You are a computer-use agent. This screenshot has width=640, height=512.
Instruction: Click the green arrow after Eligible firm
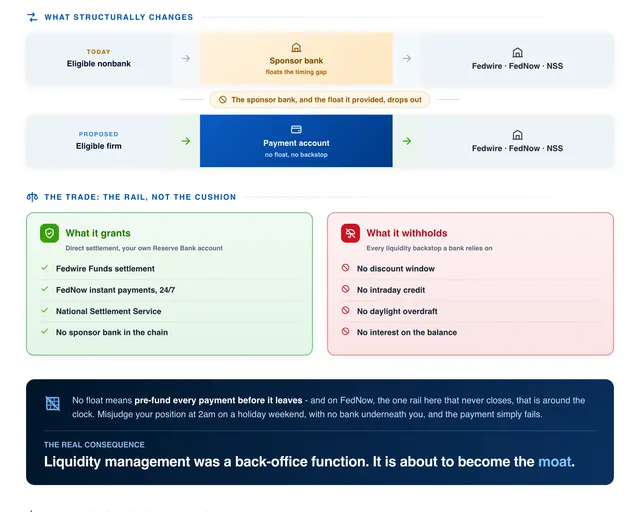point(186,141)
